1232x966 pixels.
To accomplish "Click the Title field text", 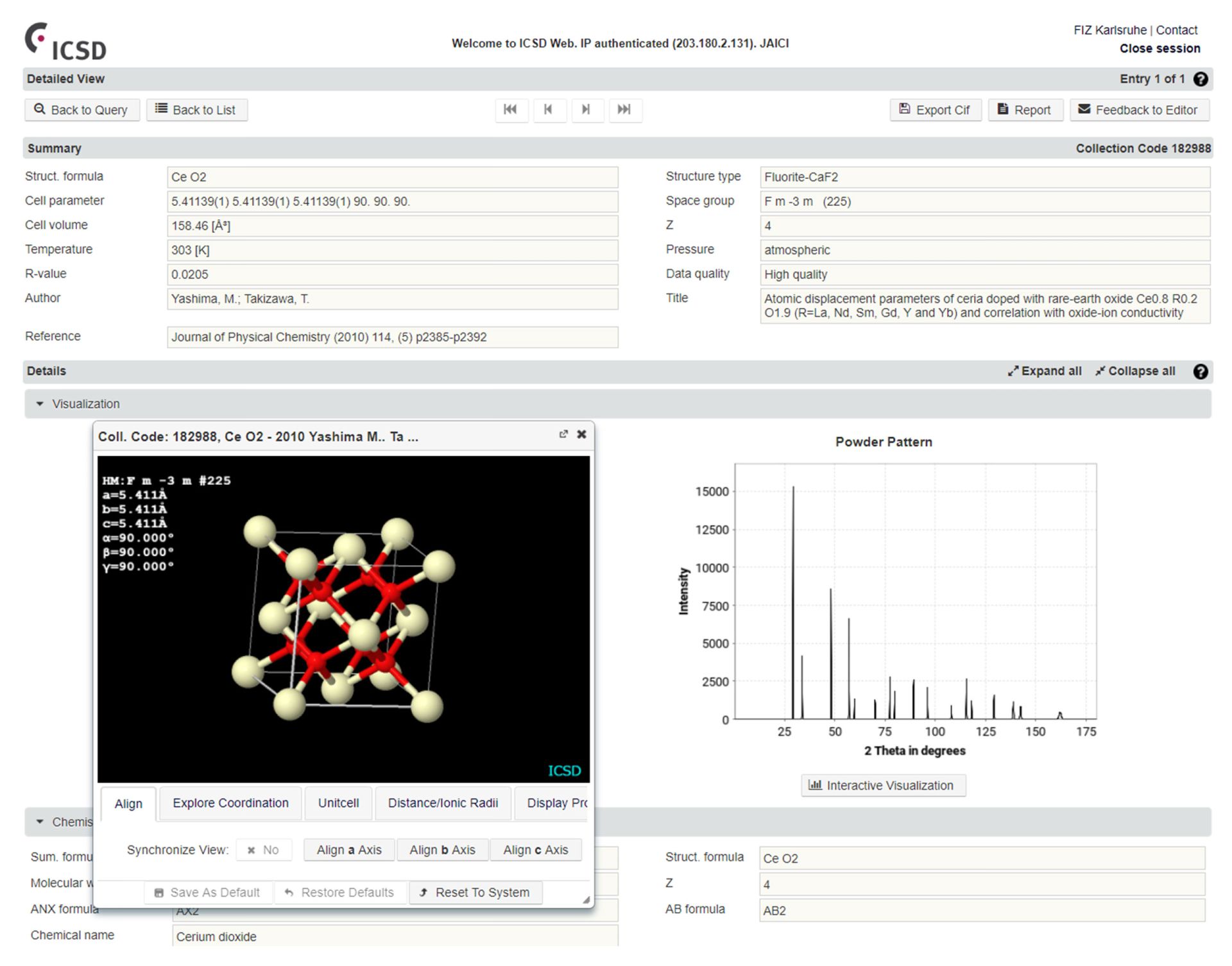I will coord(986,306).
